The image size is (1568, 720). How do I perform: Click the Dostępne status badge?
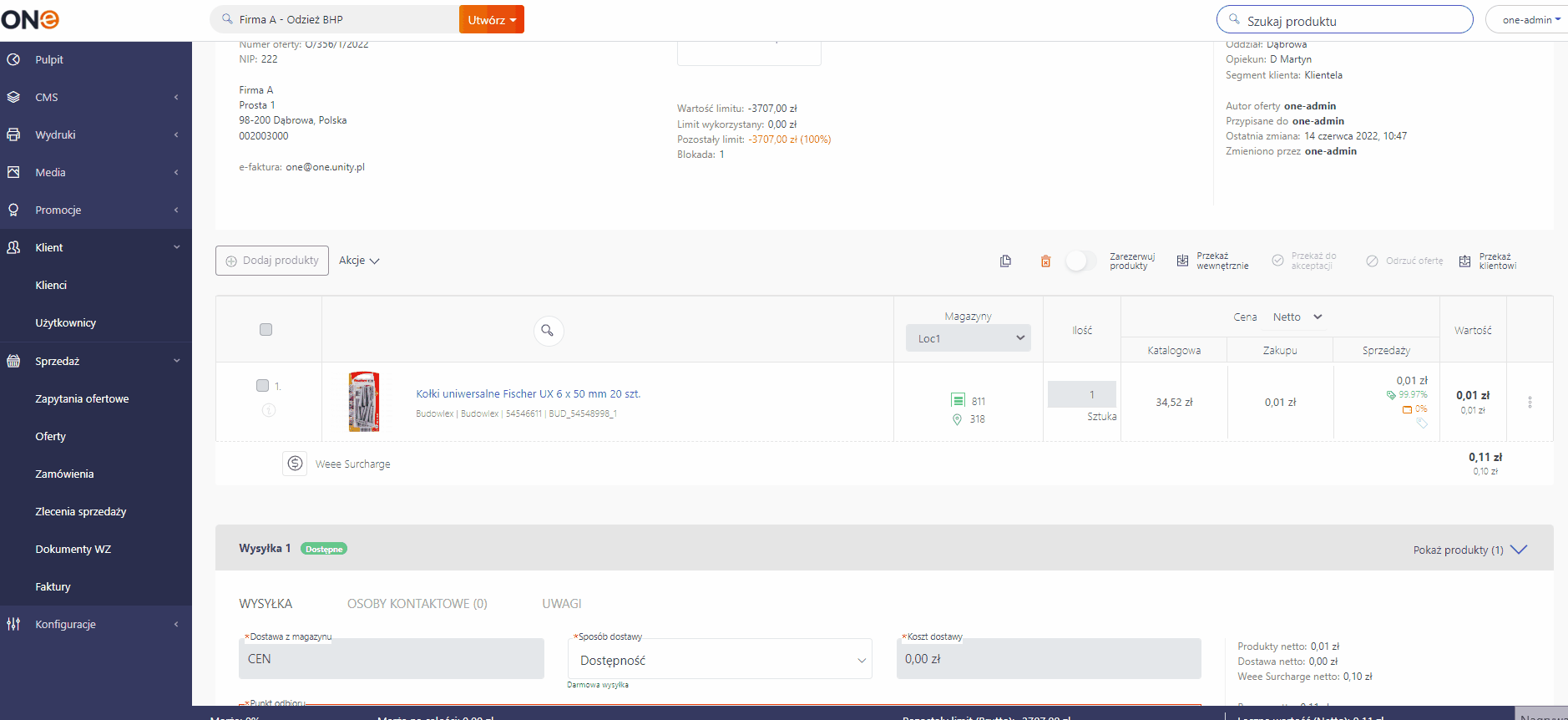click(x=324, y=549)
